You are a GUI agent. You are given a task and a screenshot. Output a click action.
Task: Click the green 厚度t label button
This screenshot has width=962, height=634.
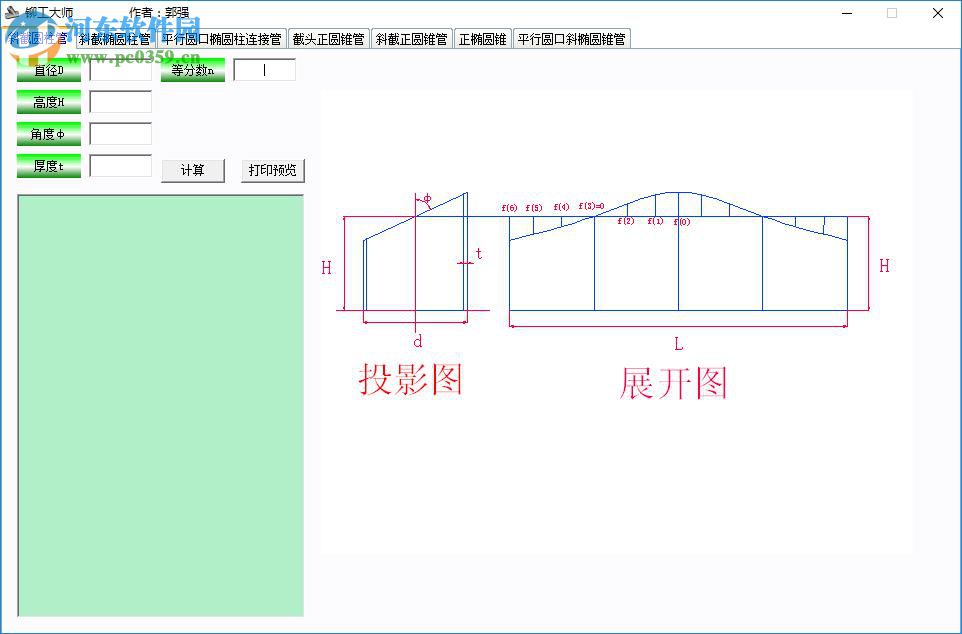[x=48, y=166]
